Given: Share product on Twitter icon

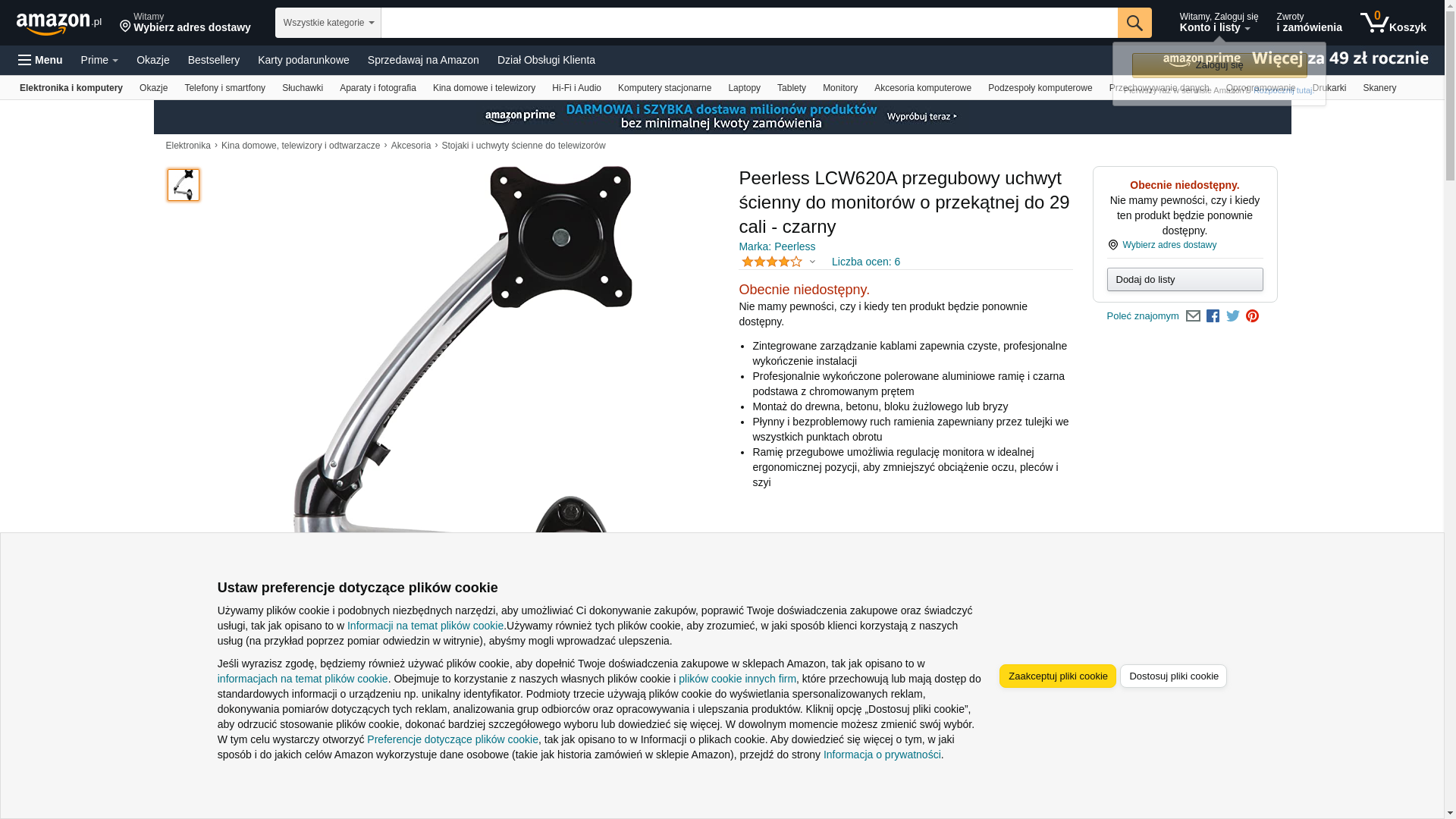Looking at the screenshot, I should tap(1233, 316).
